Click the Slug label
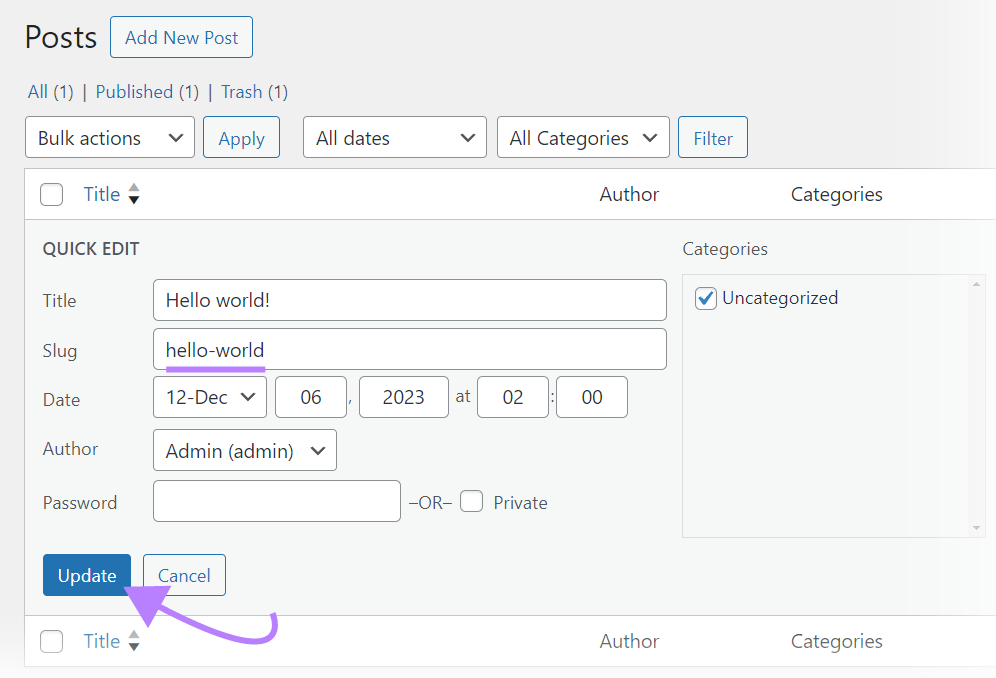Viewport: 996px width, 678px height. coord(60,351)
